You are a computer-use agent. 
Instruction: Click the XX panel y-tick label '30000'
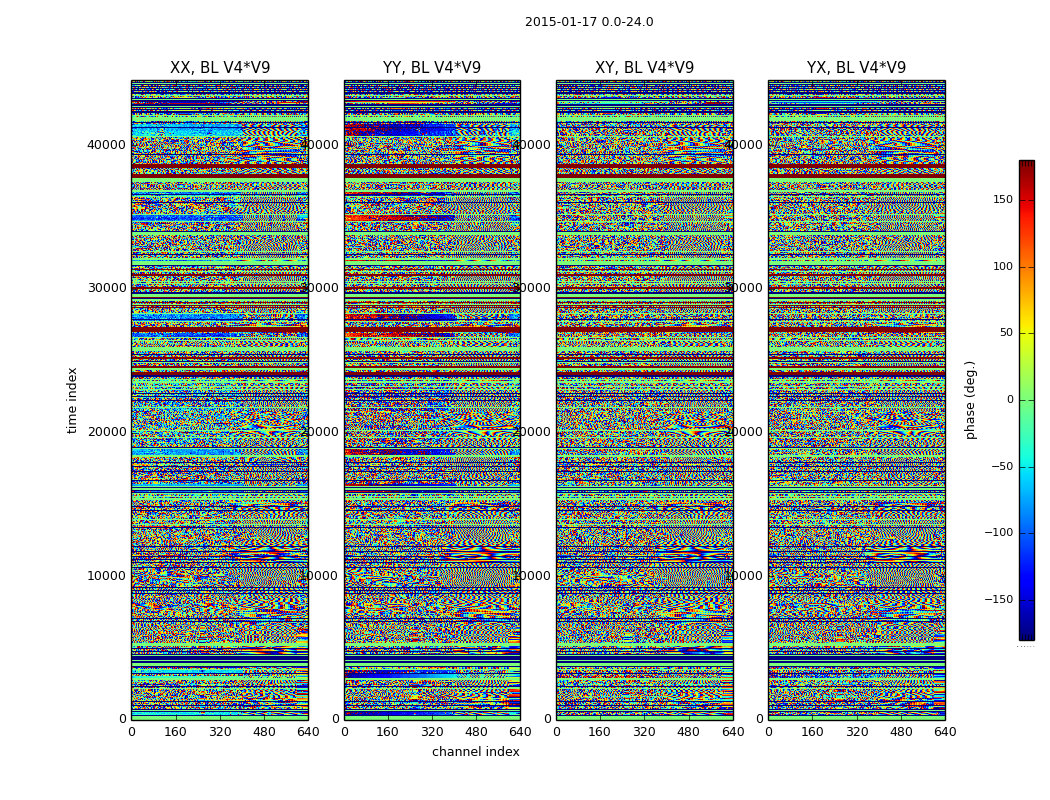point(106,288)
